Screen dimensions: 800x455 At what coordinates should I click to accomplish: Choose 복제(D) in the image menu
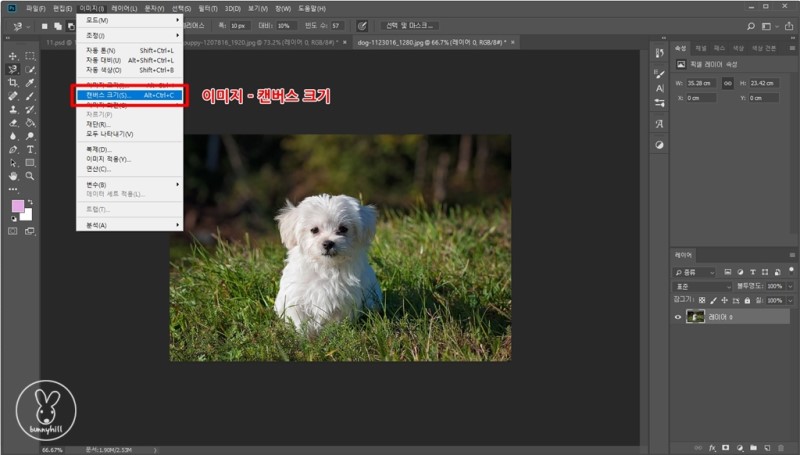tap(99, 150)
